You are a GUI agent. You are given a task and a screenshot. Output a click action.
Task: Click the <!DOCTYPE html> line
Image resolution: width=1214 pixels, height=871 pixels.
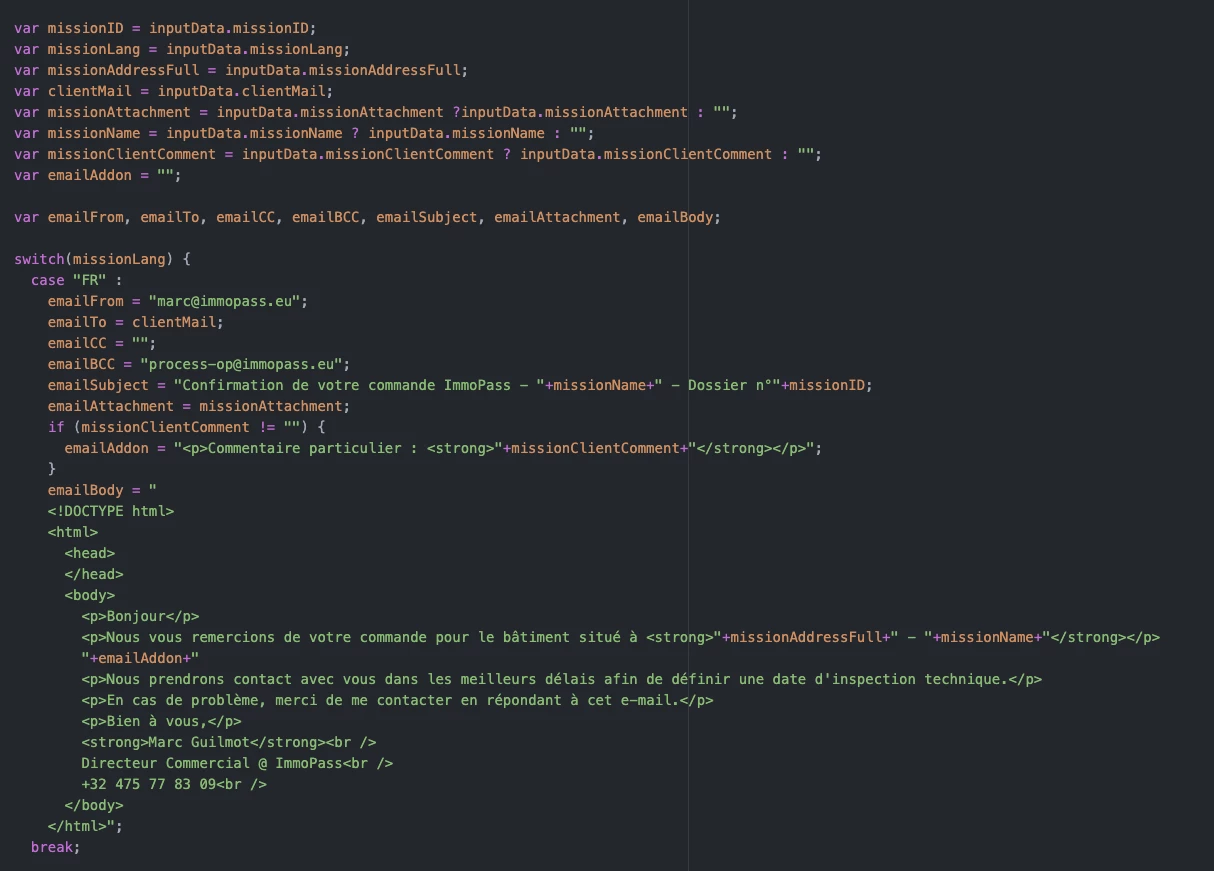pos(111,511)
